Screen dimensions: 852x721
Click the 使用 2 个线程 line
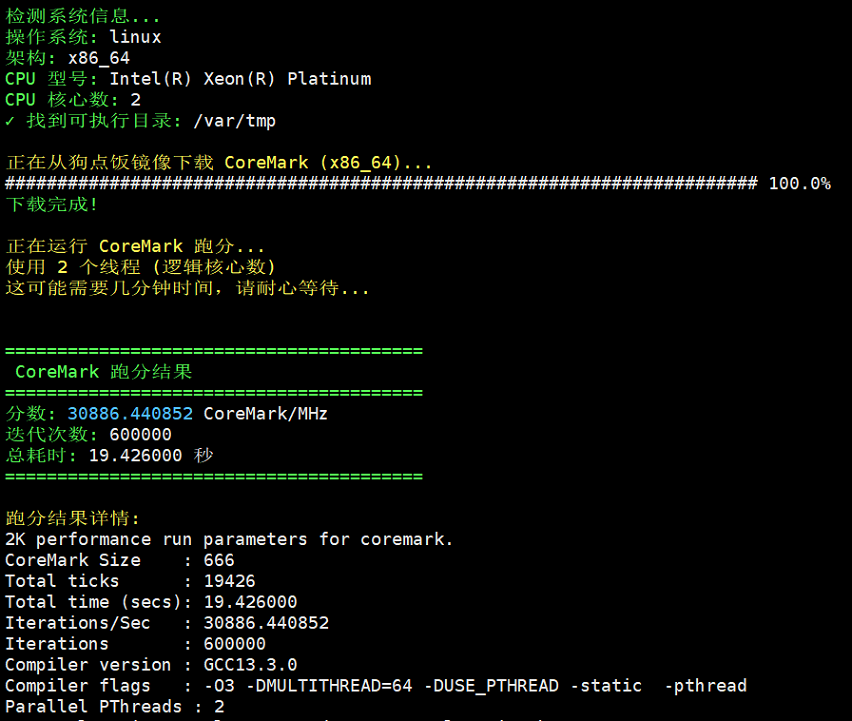(x=140, y=267)
